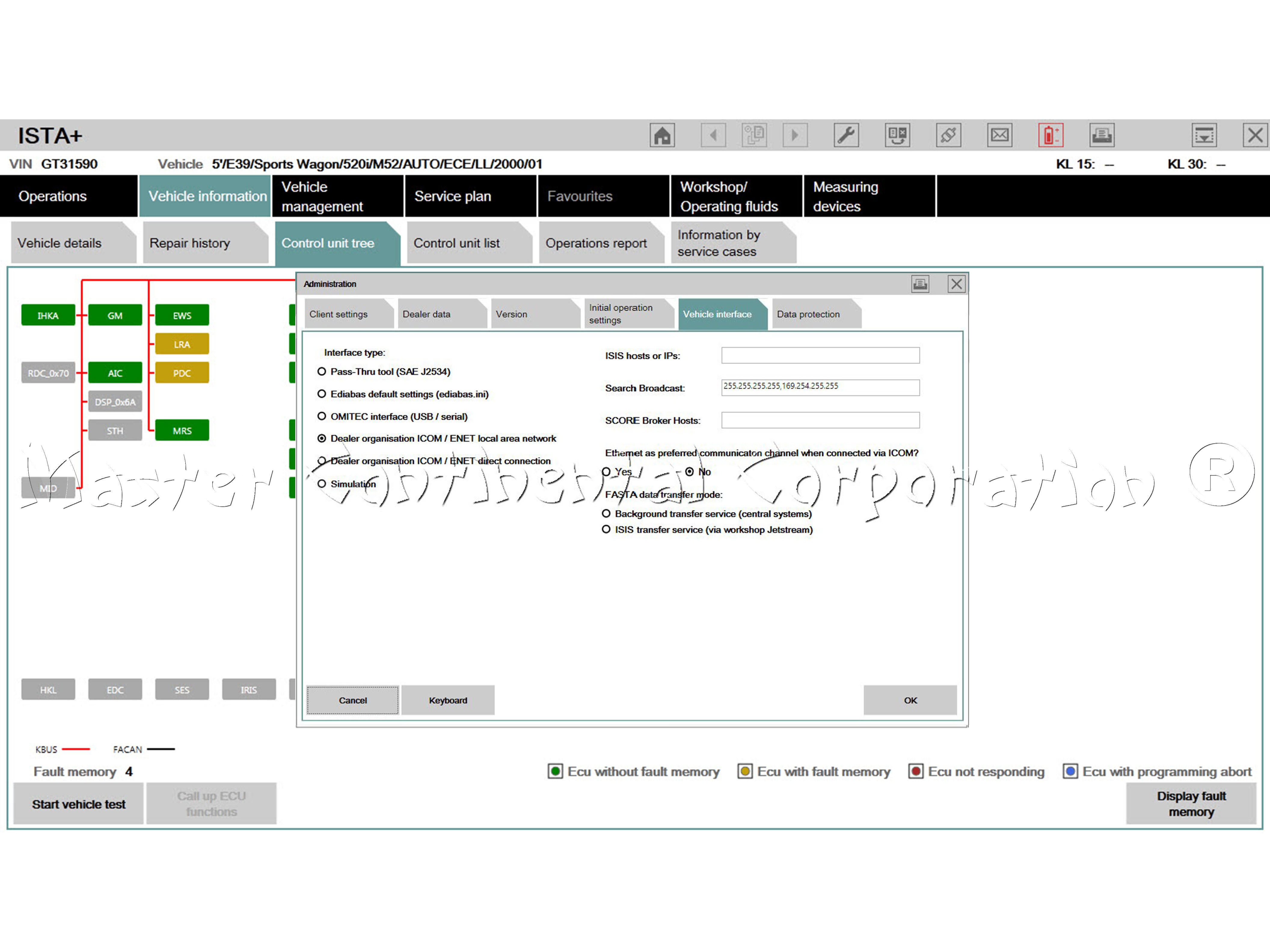Screen dimensions: 1270x952
Task: Switch to the Operations menu
Action: [x=68, y=196]
